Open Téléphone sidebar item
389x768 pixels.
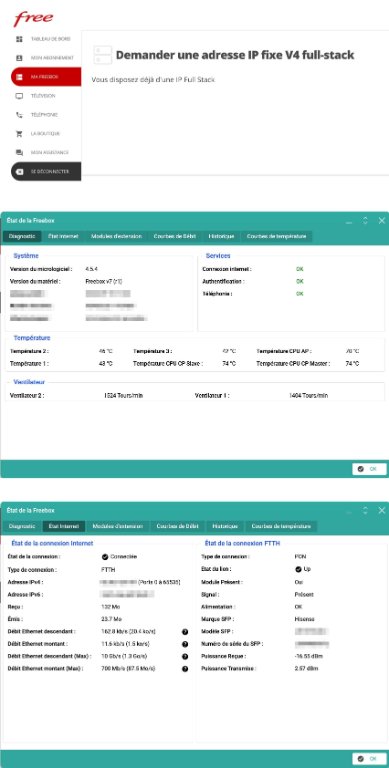tap(46, 115)
